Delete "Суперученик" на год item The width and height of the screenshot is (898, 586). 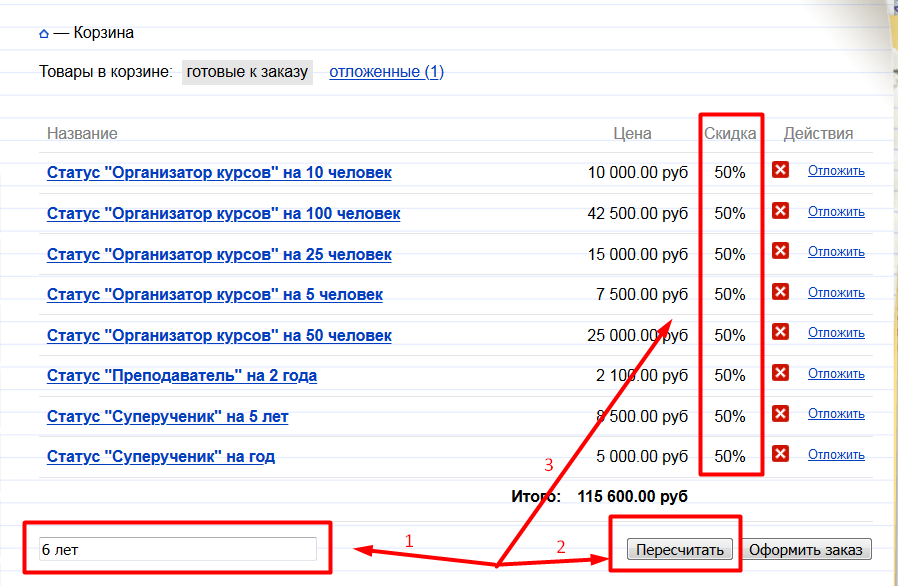coord(781,454)
